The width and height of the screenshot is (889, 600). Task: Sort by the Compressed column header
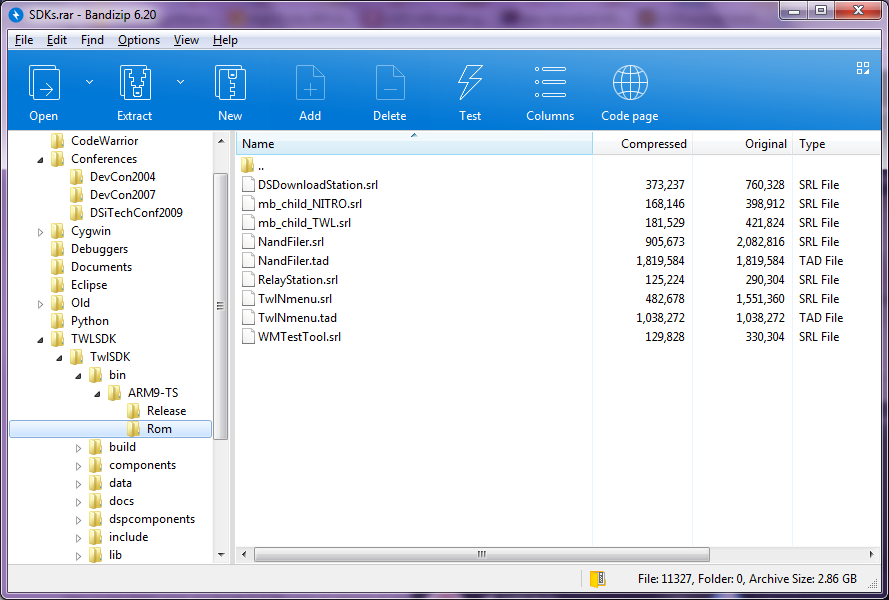[x=642, y=143]
